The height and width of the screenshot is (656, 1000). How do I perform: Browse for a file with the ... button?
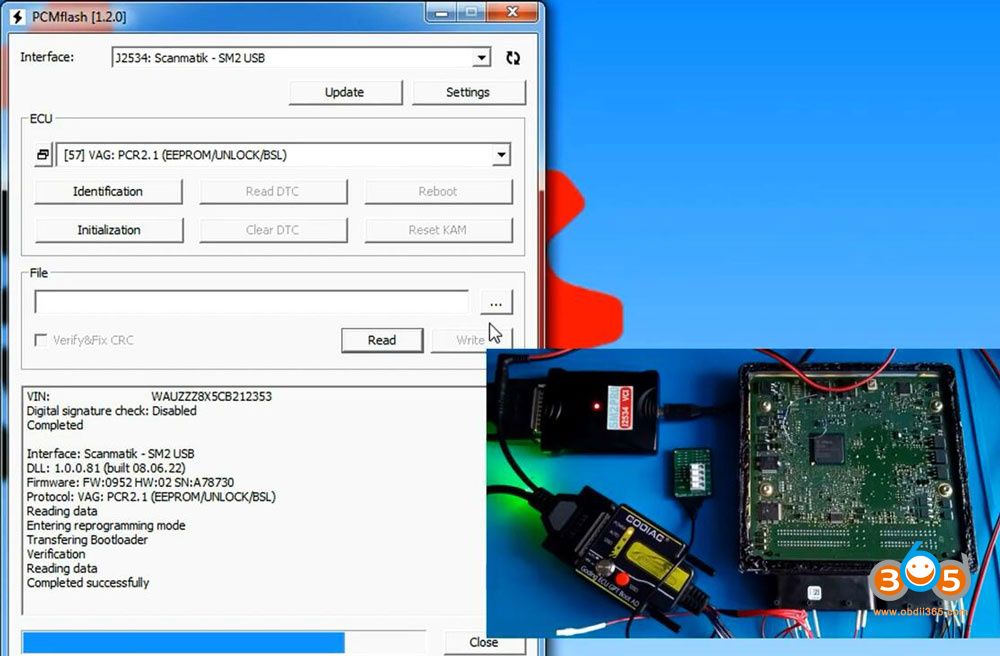point(496,302)
